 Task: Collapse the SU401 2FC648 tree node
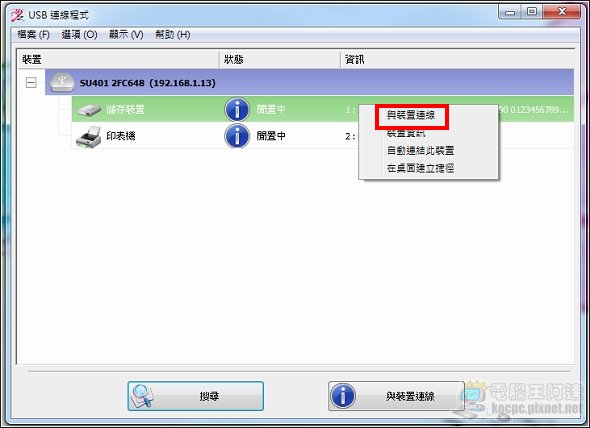[x=31, y=82]
